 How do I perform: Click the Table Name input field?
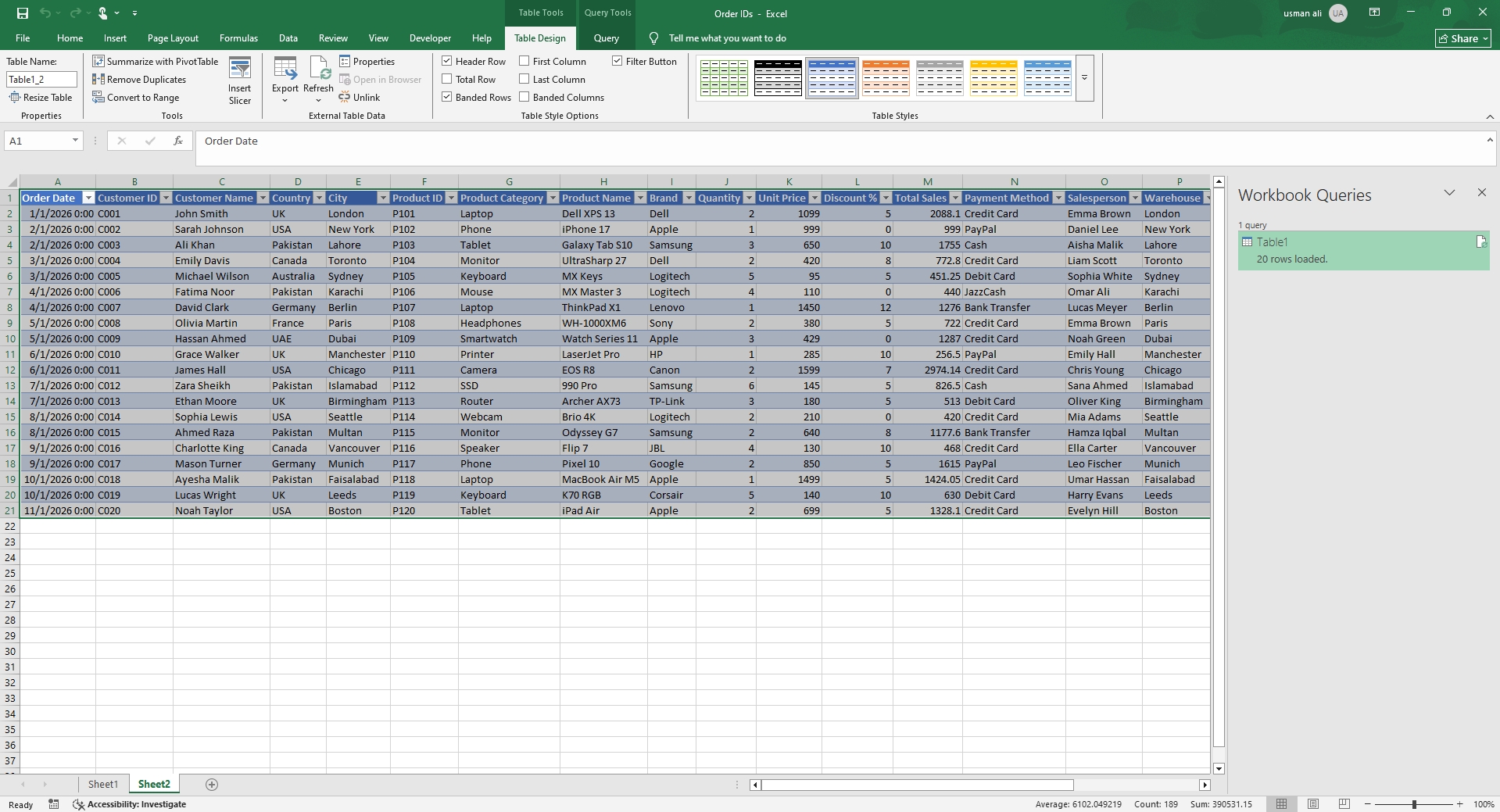click(x=41, y=80)
